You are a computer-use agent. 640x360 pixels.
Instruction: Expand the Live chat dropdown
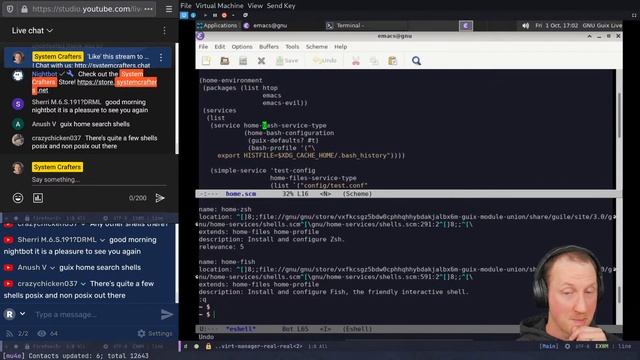tap(32, 31)
